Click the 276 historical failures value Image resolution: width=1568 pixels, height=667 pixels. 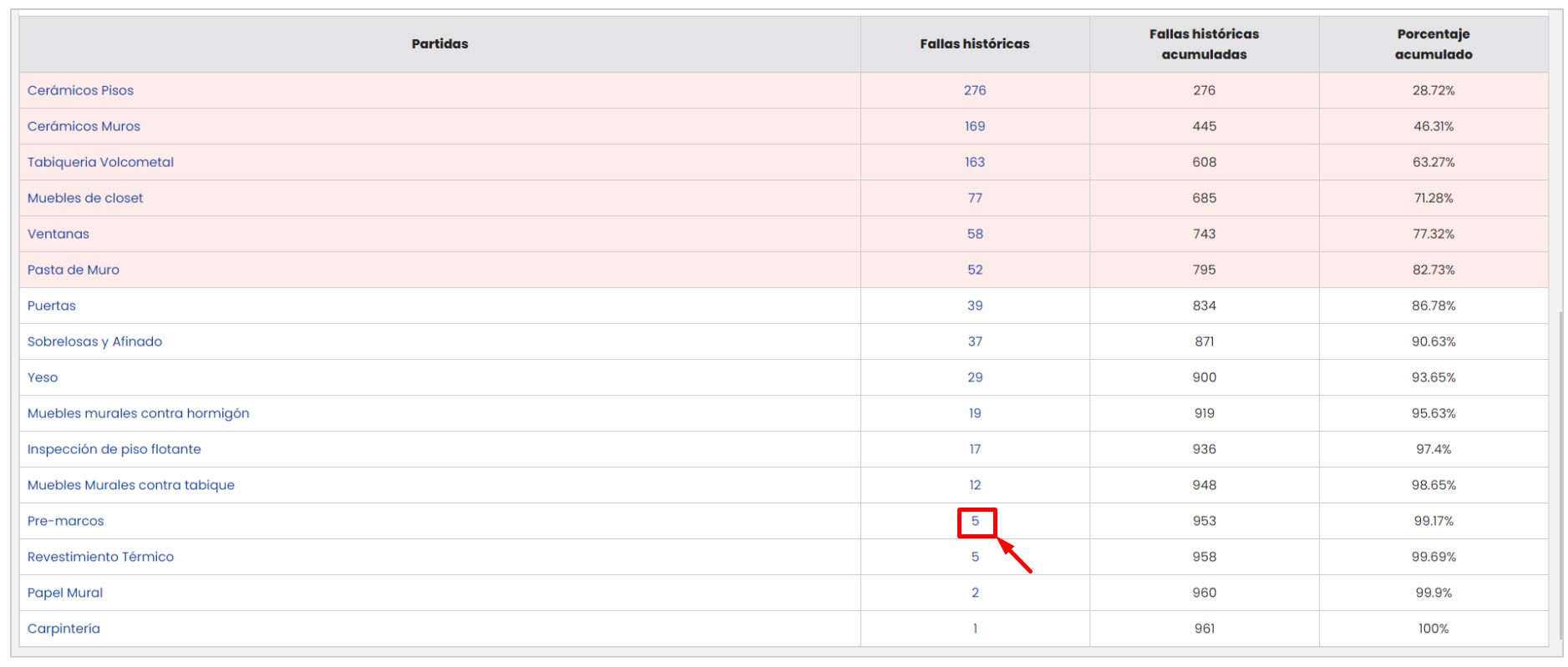click(x=975, y=90)
